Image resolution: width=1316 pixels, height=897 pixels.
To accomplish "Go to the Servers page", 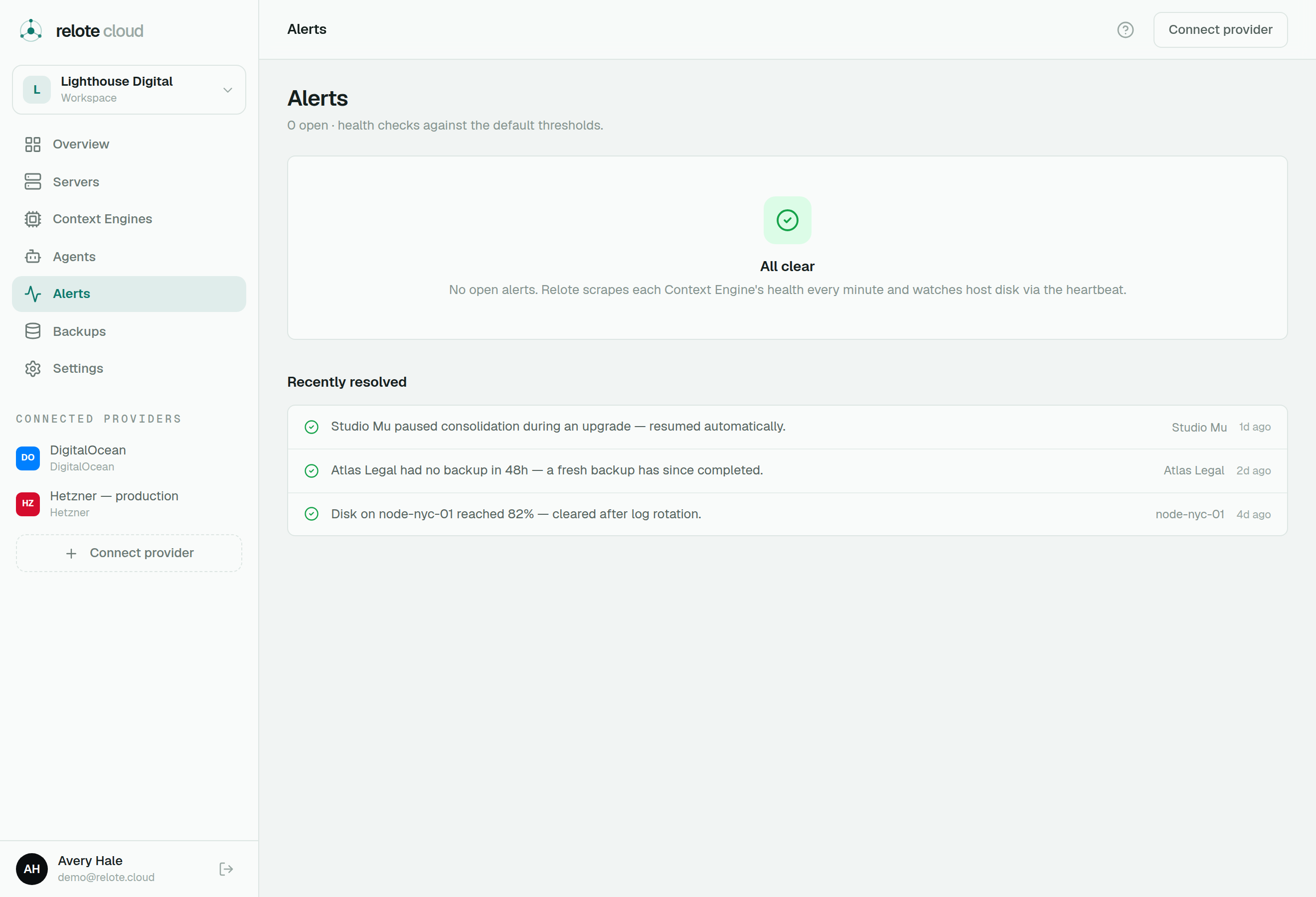I will [129, 182].
